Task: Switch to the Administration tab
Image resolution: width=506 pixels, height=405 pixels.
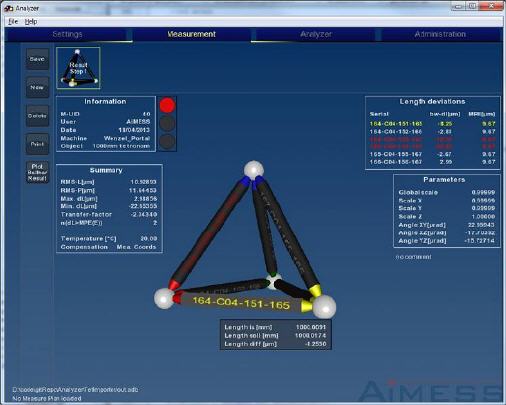Action: pyautogui.click(x=440, y=34)
